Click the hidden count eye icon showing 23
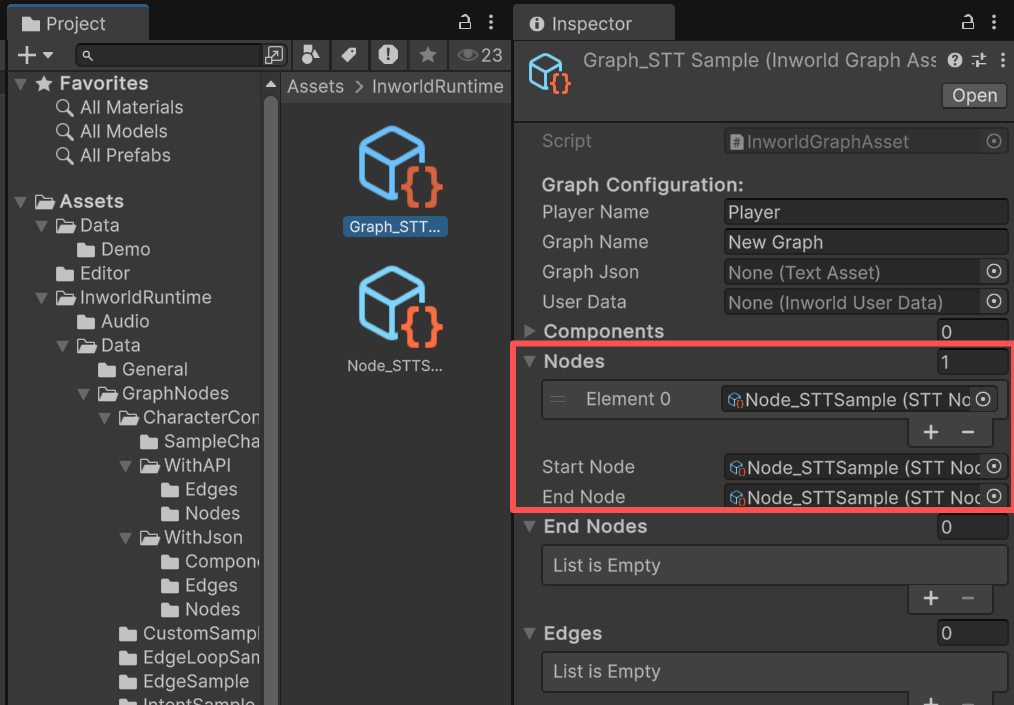 (x=469, y=55)
